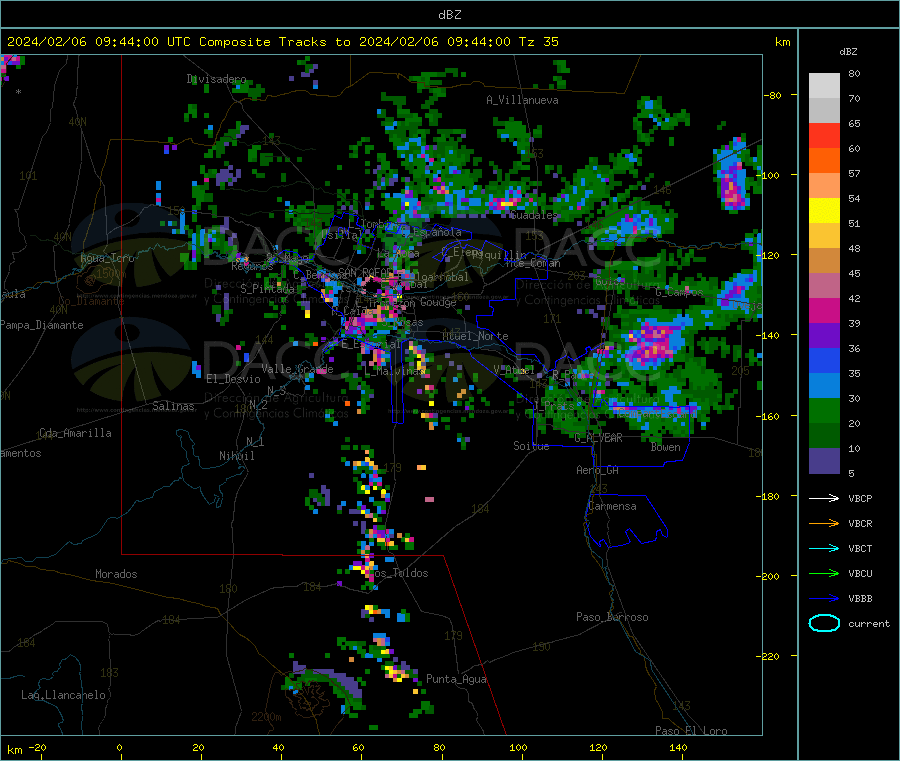This screenshot has width=900, height=761.
Task: Click the cyan VBCT arrow legend icon
Action: pyautogui.click(x=824, y=548)
